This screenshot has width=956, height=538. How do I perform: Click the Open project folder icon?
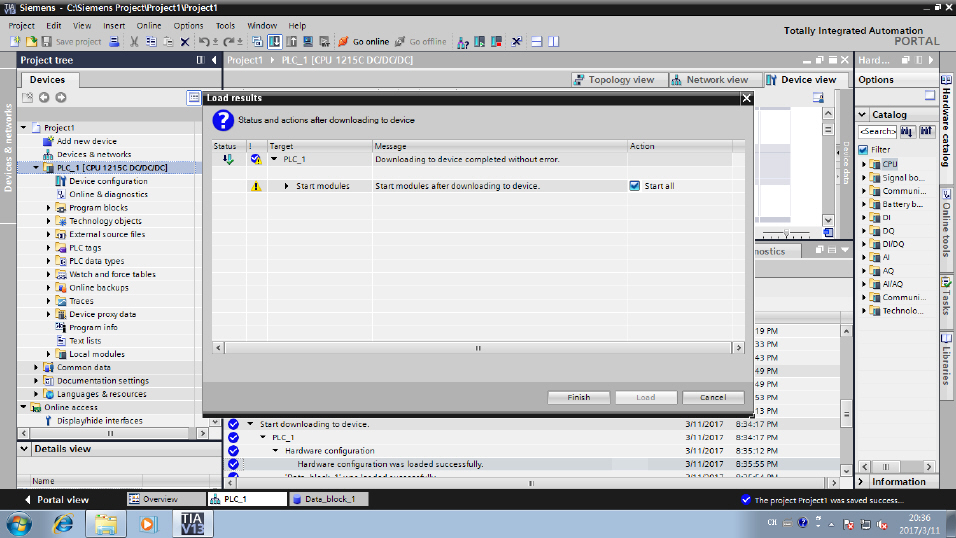[x=30, y=41]
